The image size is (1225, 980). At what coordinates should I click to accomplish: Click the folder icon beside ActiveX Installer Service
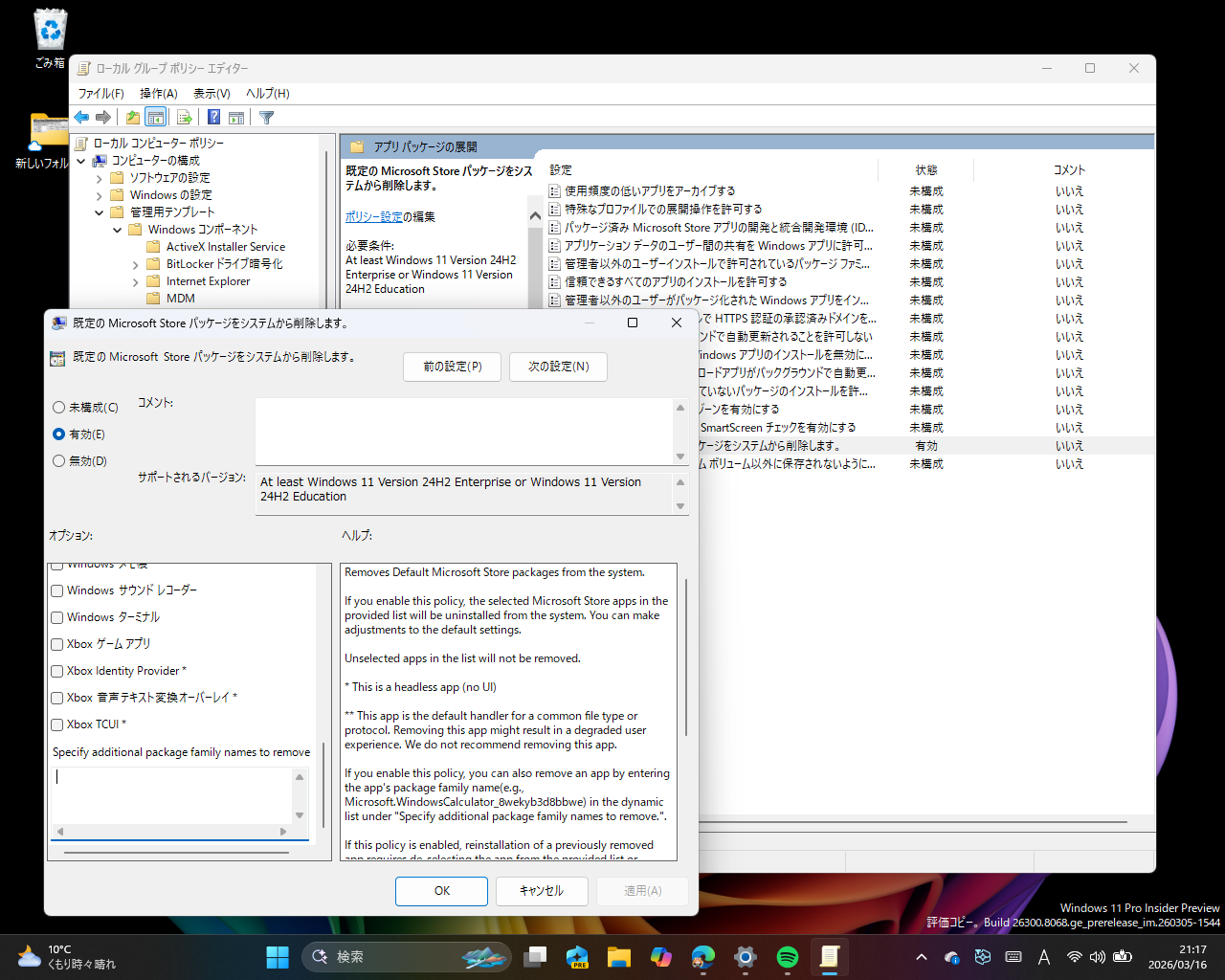(153, 247)
